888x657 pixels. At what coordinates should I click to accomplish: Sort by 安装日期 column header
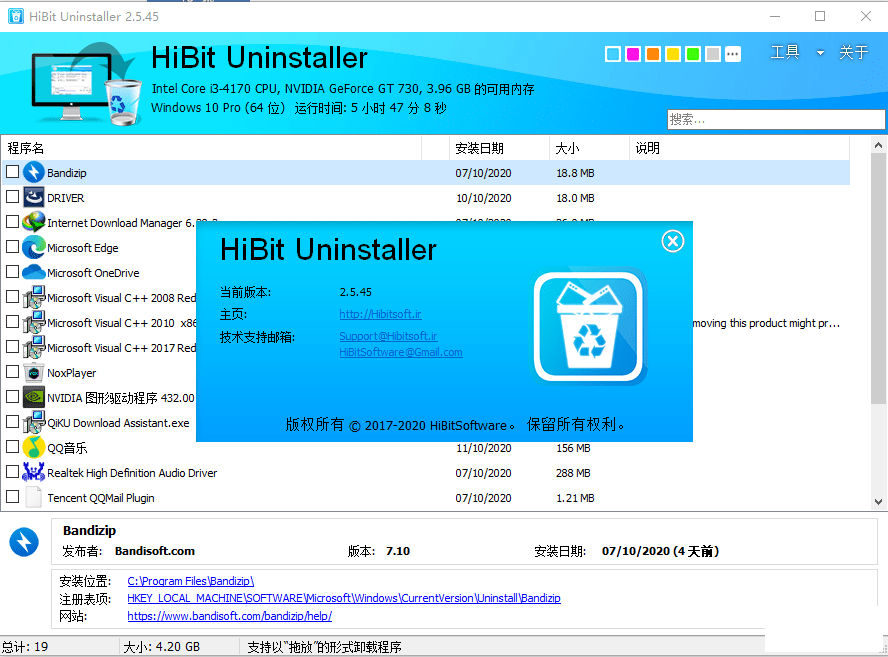[500, 148]
